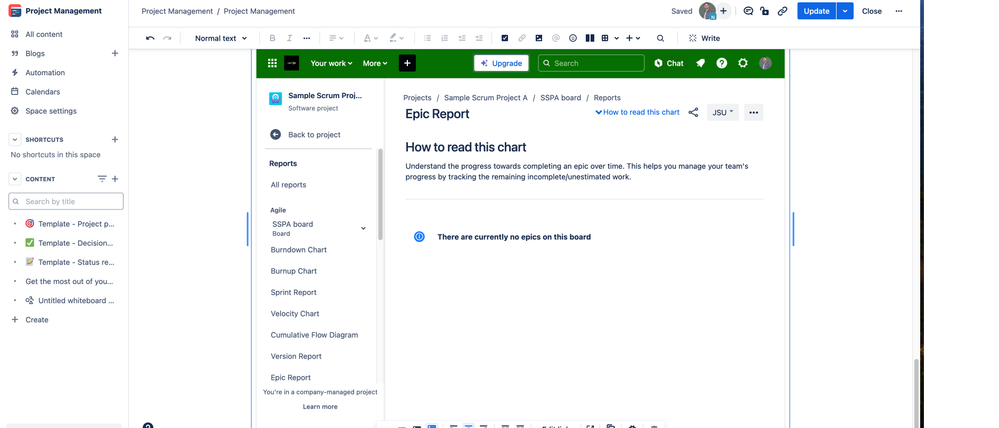Add a column layout
Image resolution: width=999 pixels, height=428 pixels.
590,38
